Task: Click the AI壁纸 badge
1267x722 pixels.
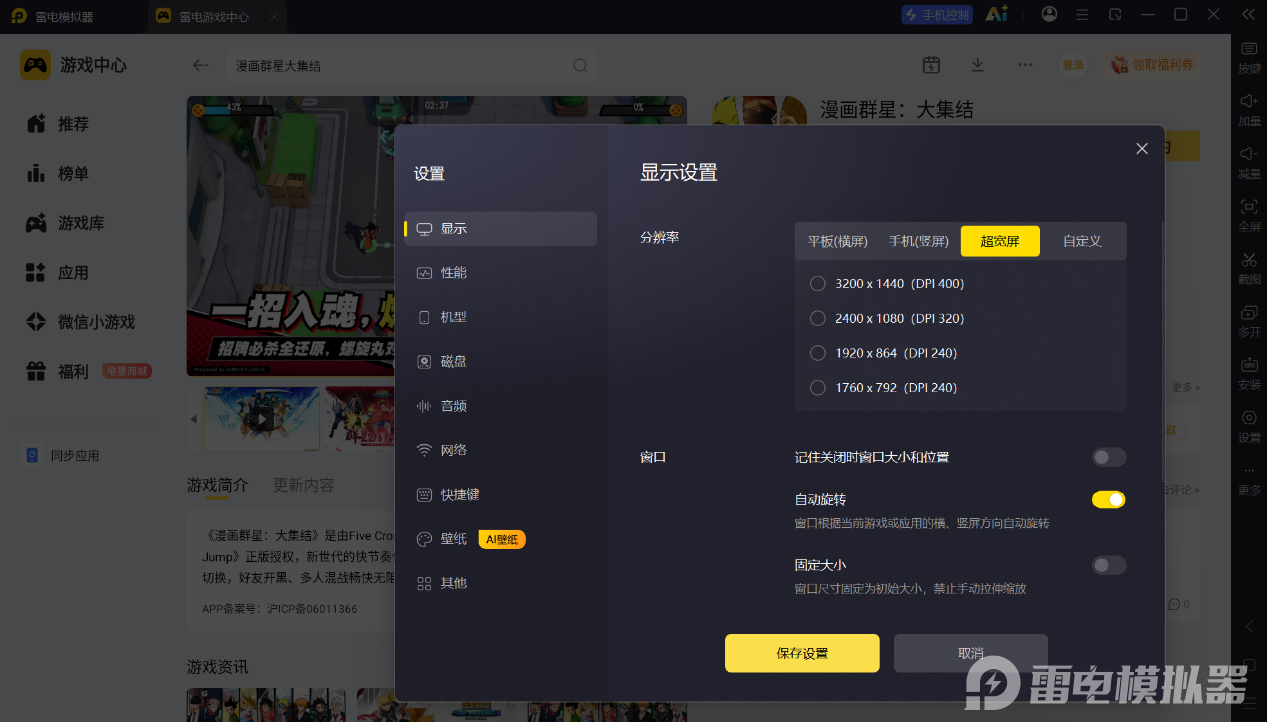Action: tap(502, 539)
